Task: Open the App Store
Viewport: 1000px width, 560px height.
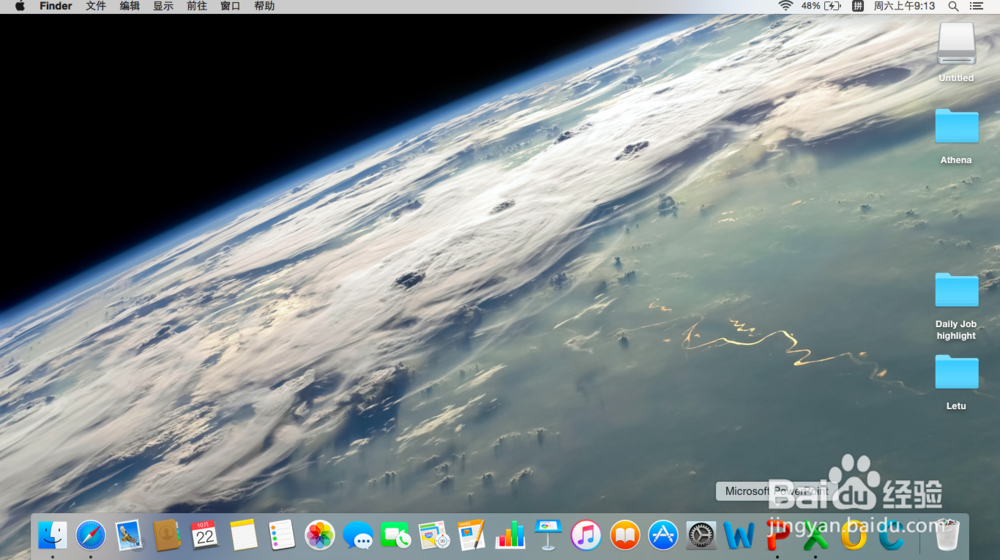Action: (663, 534)
